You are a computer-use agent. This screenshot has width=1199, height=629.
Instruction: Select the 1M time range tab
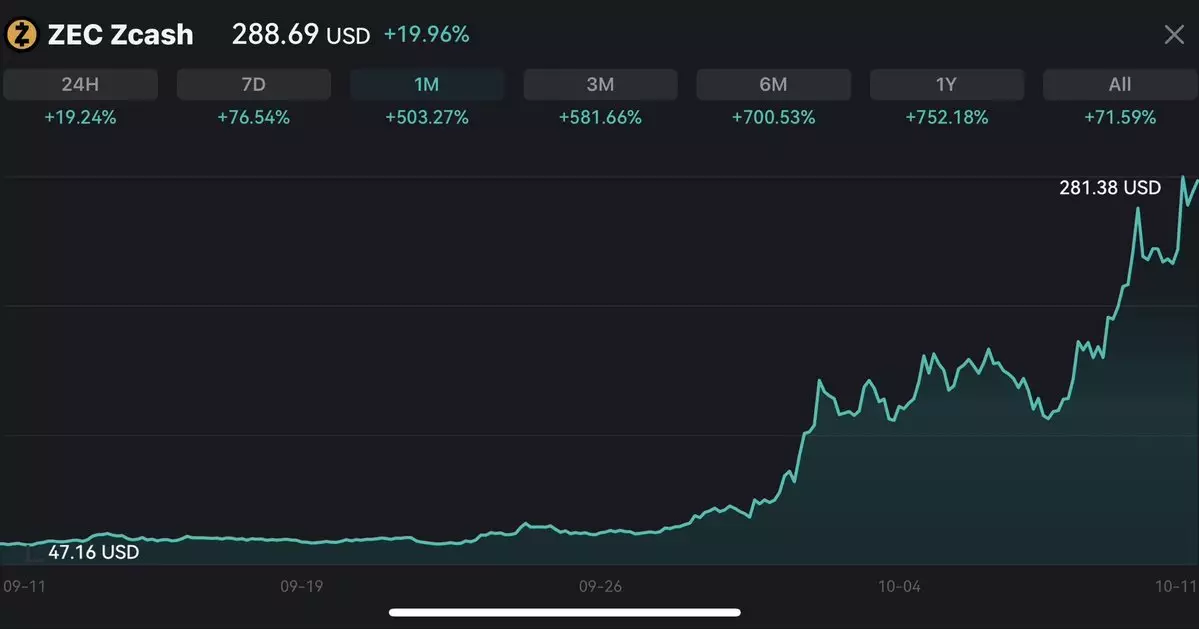click(427, 85)
